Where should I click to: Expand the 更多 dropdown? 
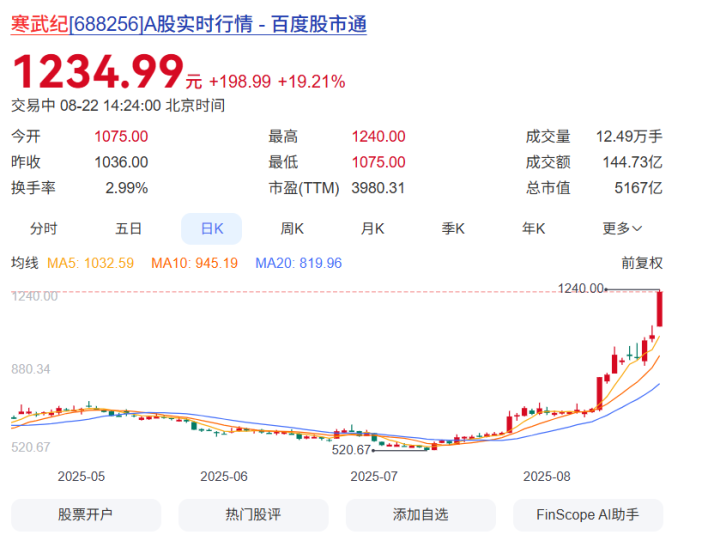tap(622, 229)
